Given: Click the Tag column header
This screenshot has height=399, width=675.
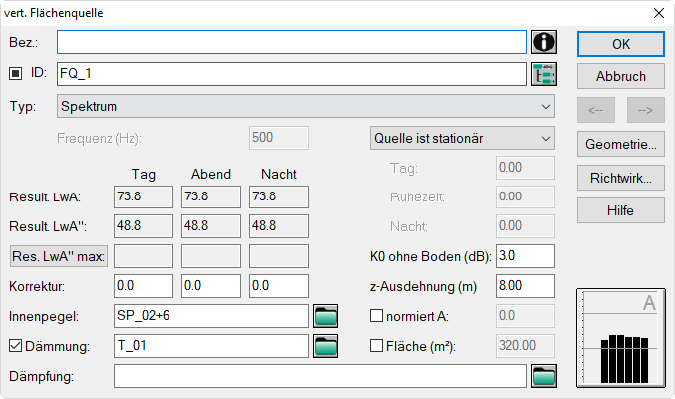Looking at the screenshot, I should point(144,174).
